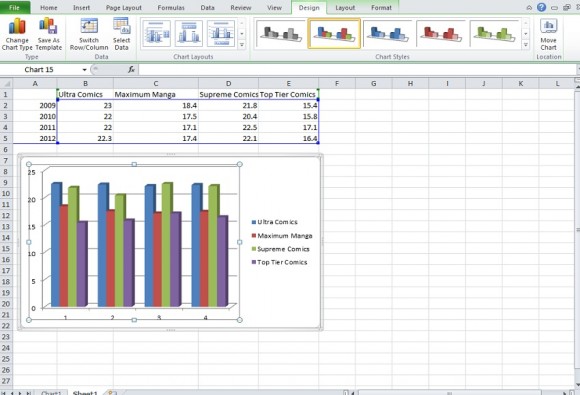Show next row of Chart Styles
This screenshot has width=580, height=395.
coord(526,34)
